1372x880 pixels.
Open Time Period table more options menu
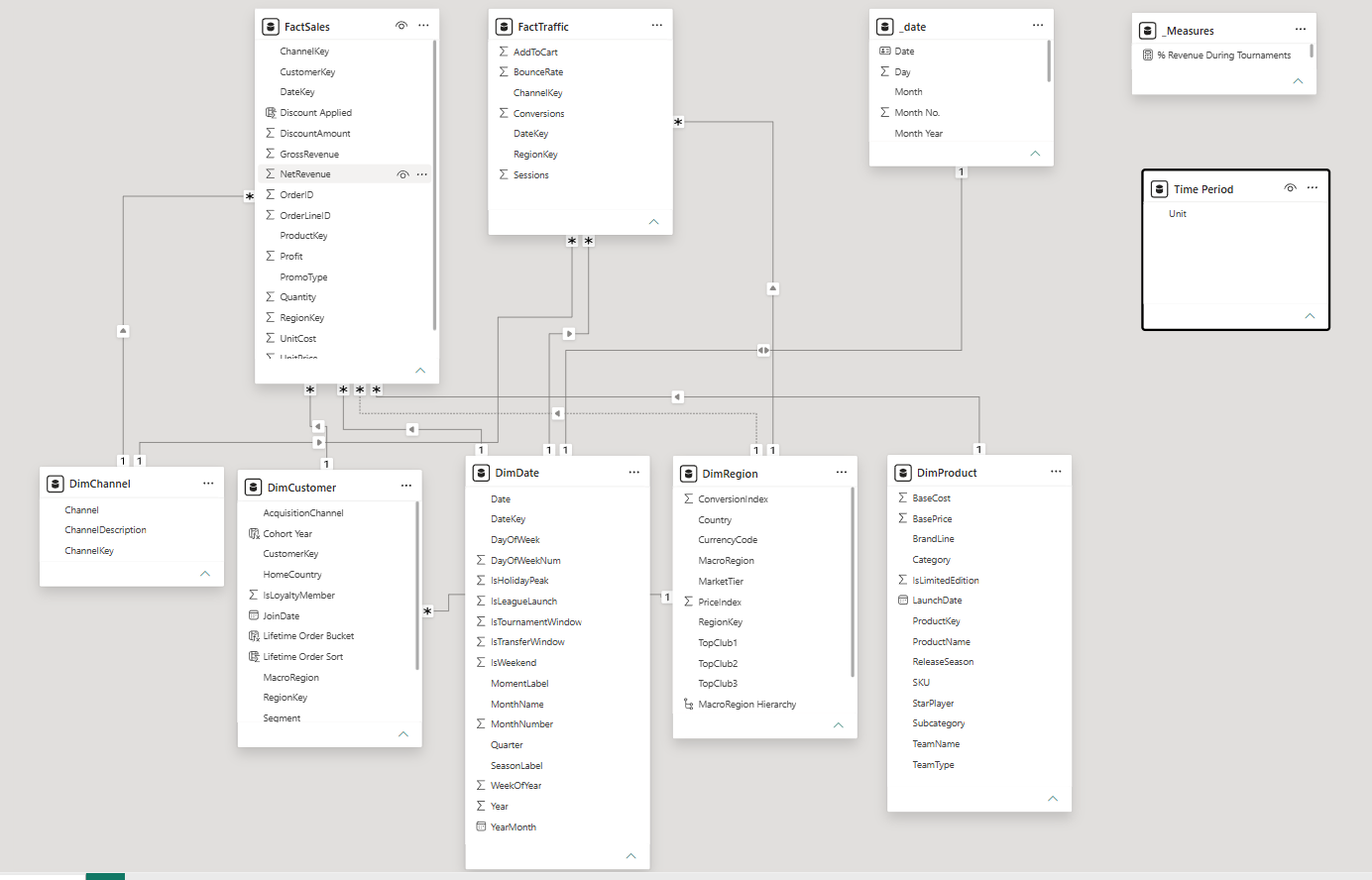(x=1313, y=188)
